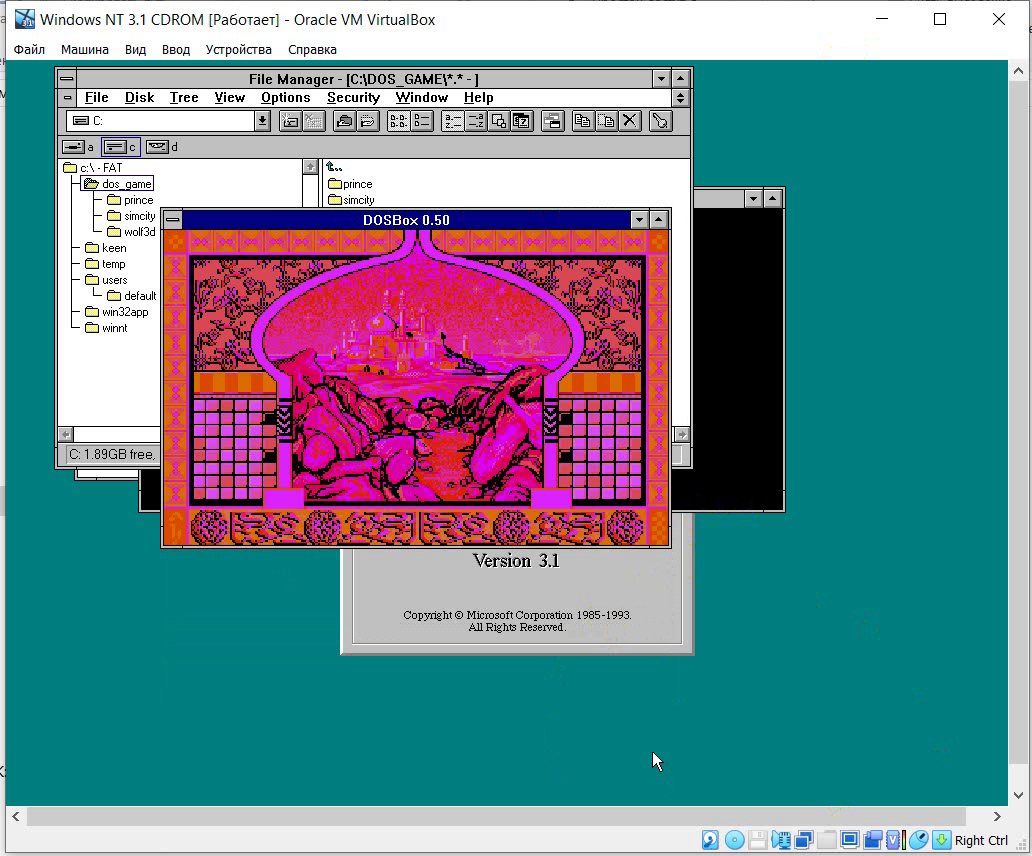
Task: Open File Manager's Help menu
Action: (478, 98)
